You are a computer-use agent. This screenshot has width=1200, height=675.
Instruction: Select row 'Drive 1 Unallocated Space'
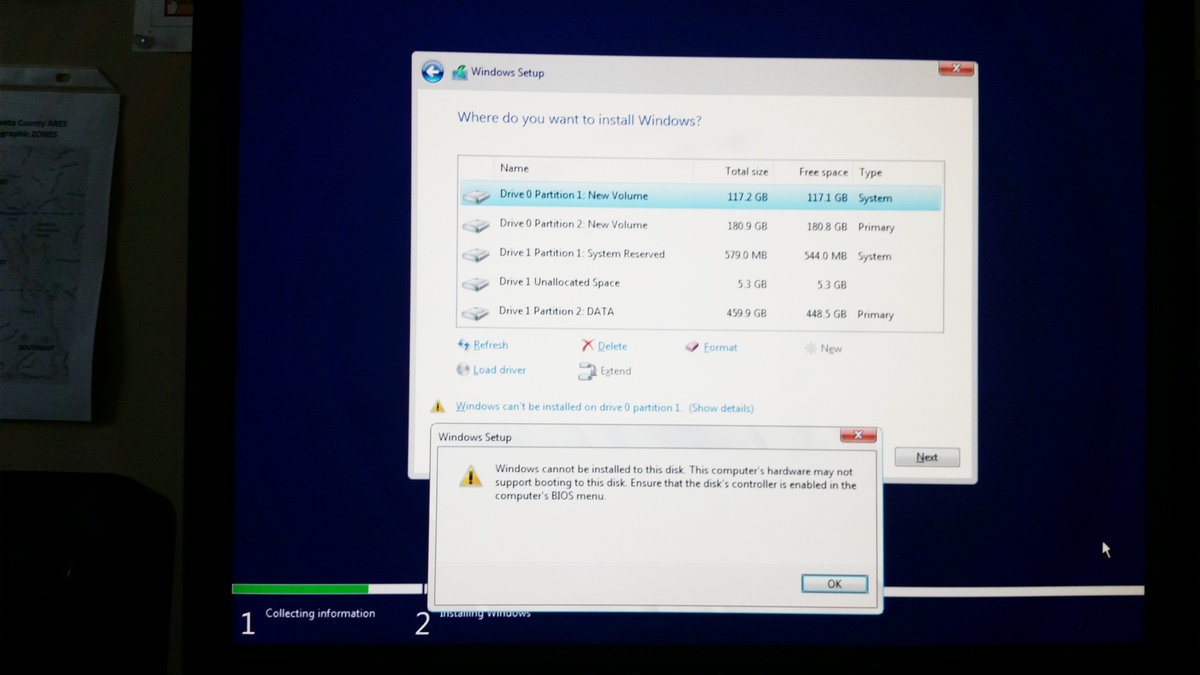(700, 284)
